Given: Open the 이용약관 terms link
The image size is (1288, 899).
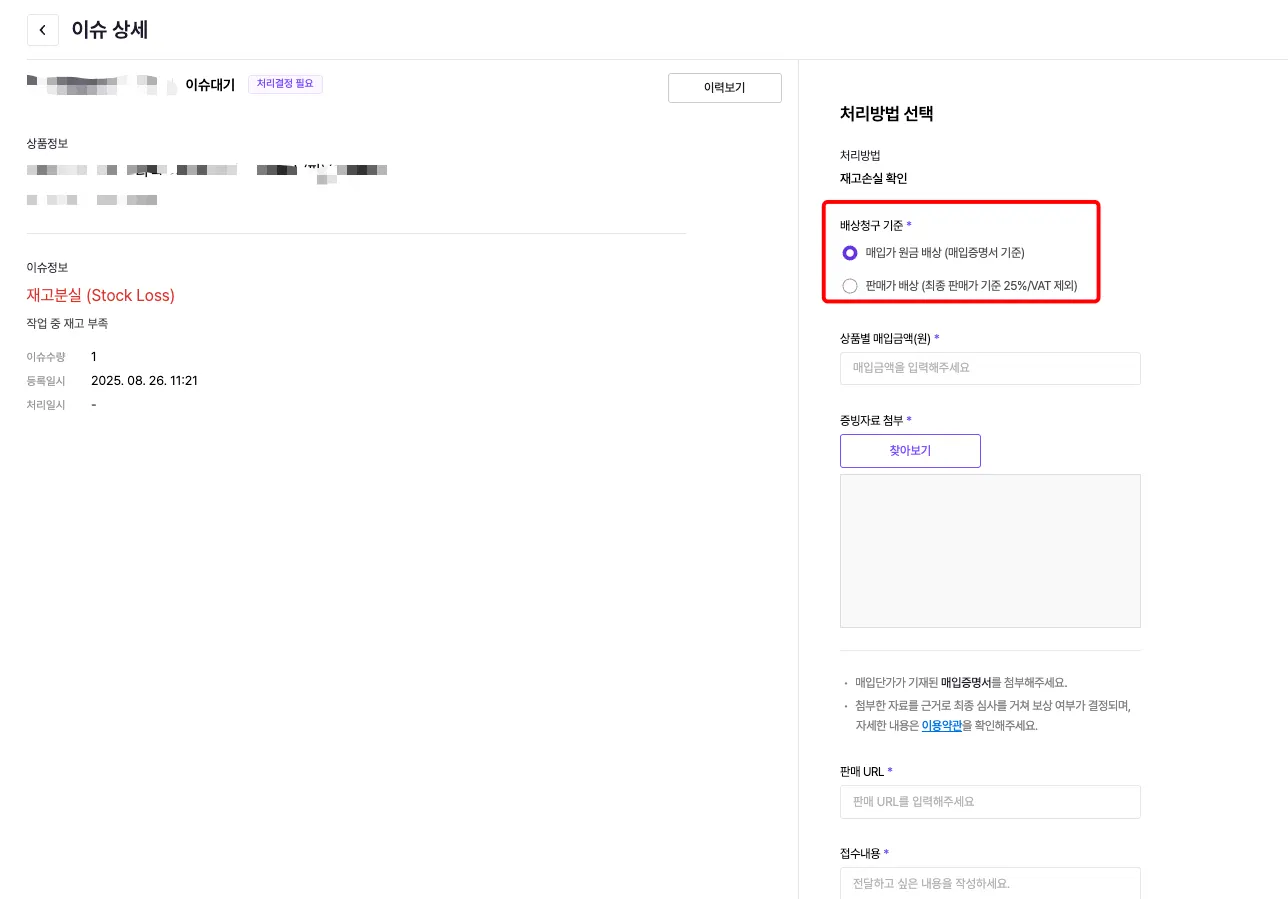Looking at the screenshot, I should coord(941,726).
